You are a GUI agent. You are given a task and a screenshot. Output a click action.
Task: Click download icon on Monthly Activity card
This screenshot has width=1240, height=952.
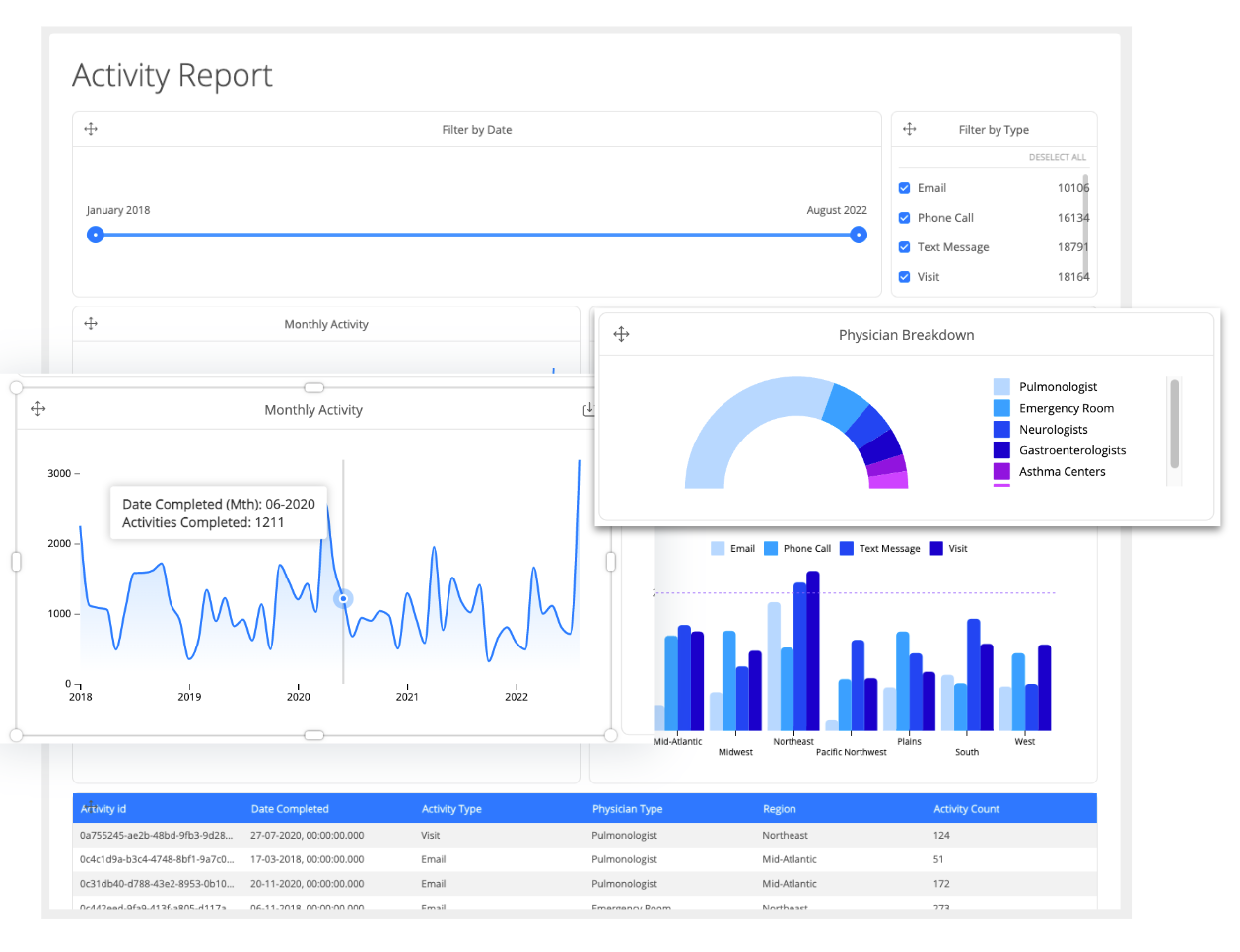[588, 409]
